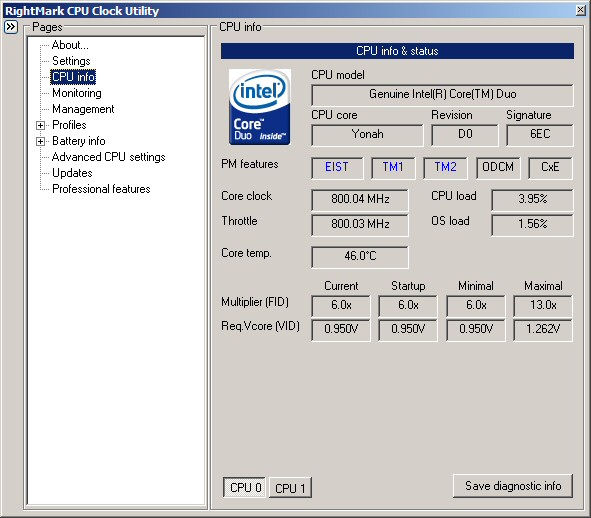
Task: Open the Professional features page
Action: (x=101, y=189)
